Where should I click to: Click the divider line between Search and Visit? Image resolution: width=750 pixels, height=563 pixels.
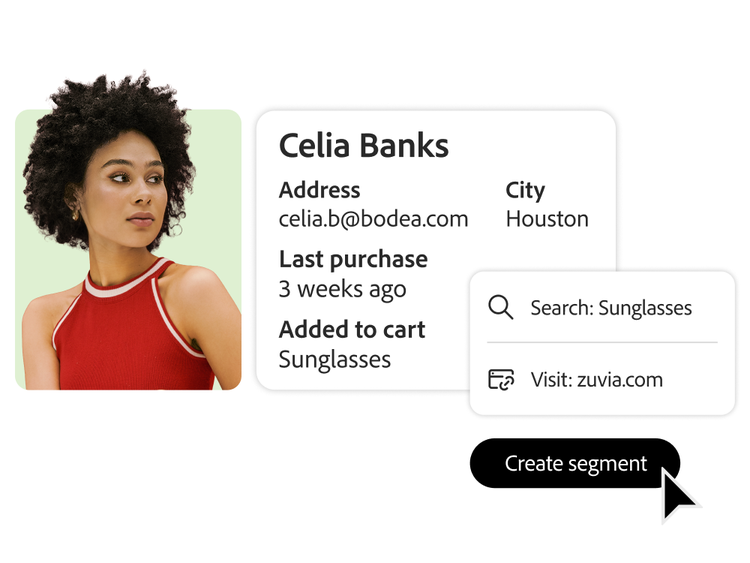pyautogui.click(x=602, y=343)
